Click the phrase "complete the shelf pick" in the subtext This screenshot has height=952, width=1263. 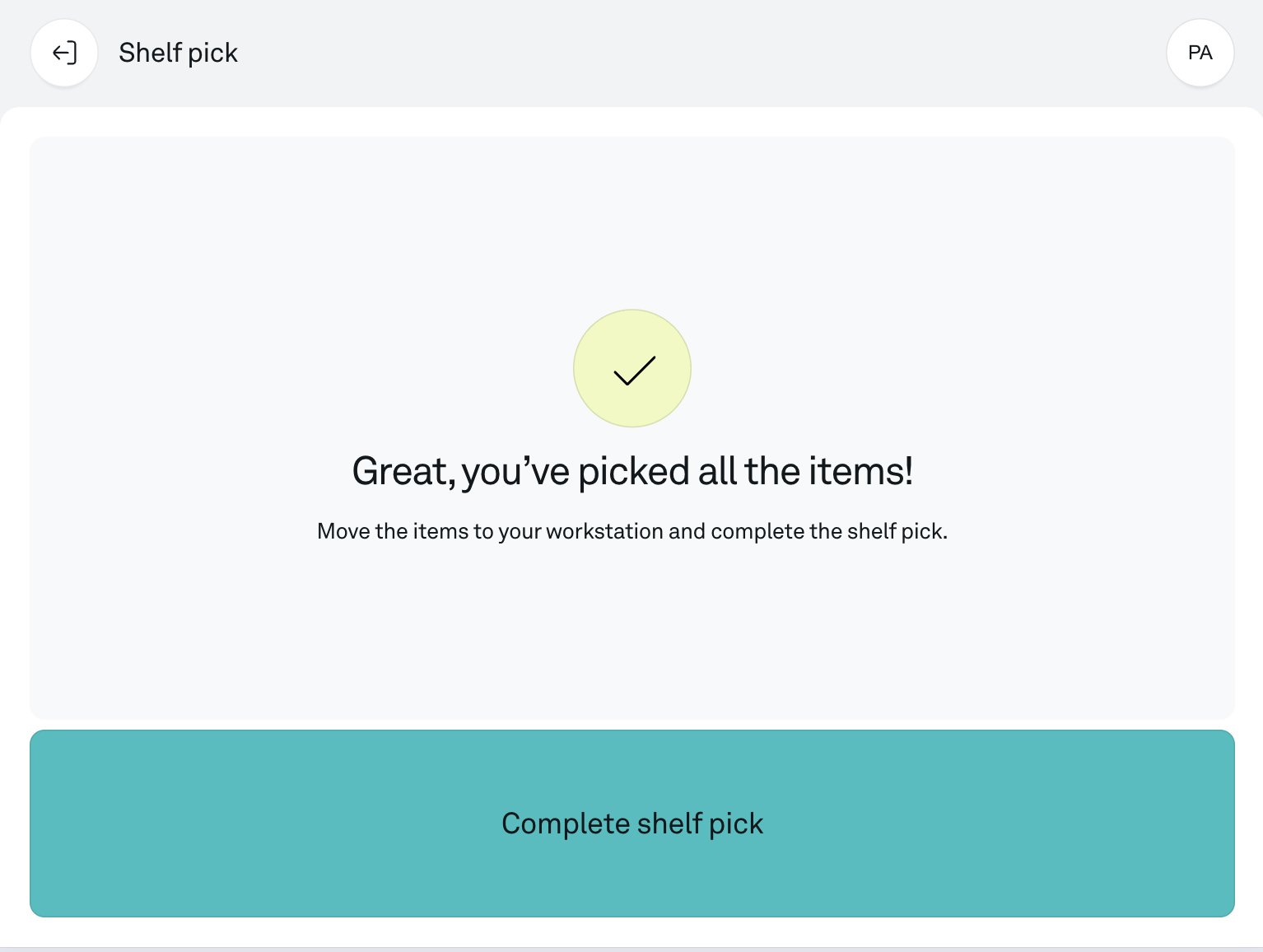(x=828, y=531)
